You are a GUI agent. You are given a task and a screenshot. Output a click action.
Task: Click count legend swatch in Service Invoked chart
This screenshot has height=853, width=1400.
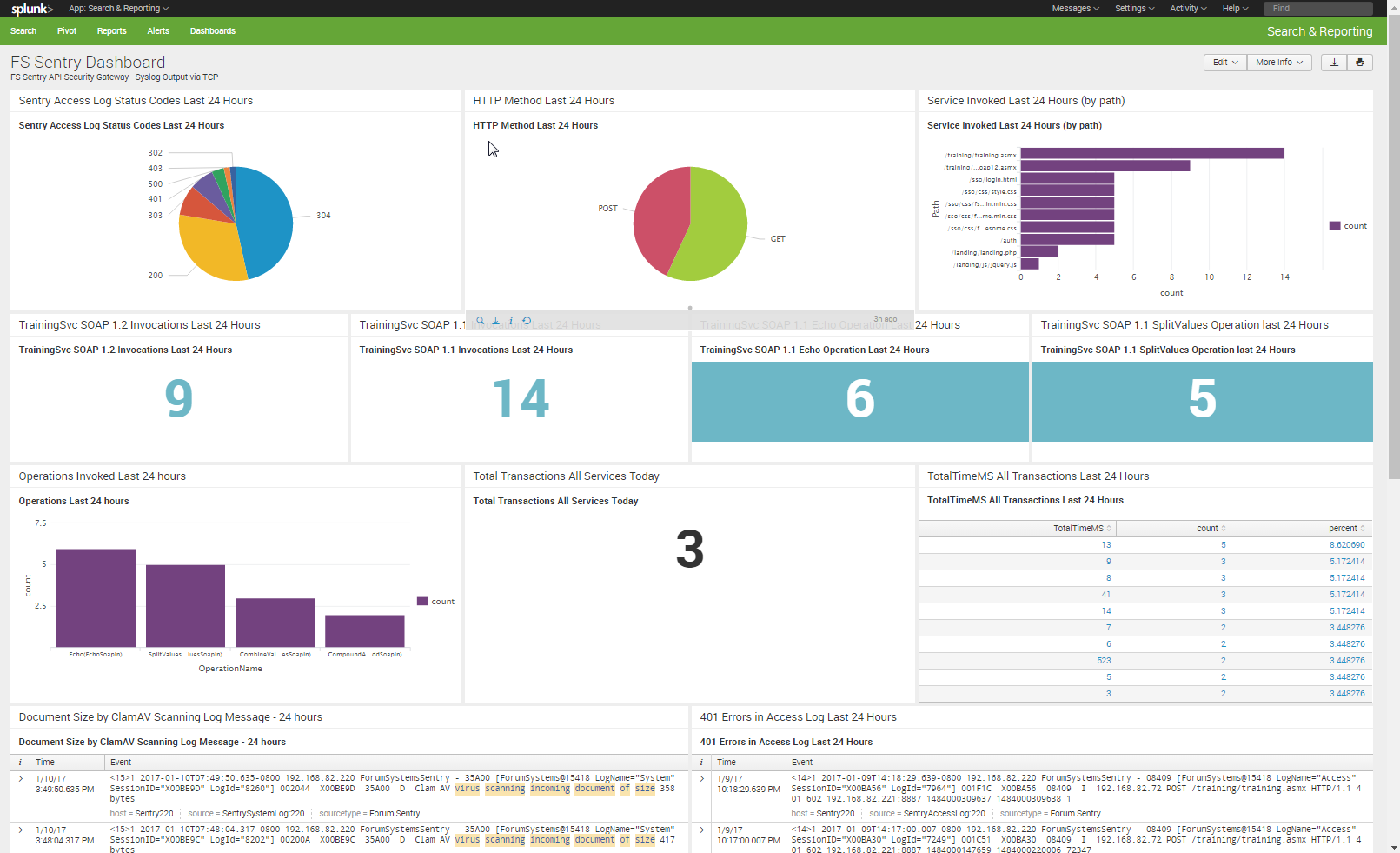(x=1335, y=226)
